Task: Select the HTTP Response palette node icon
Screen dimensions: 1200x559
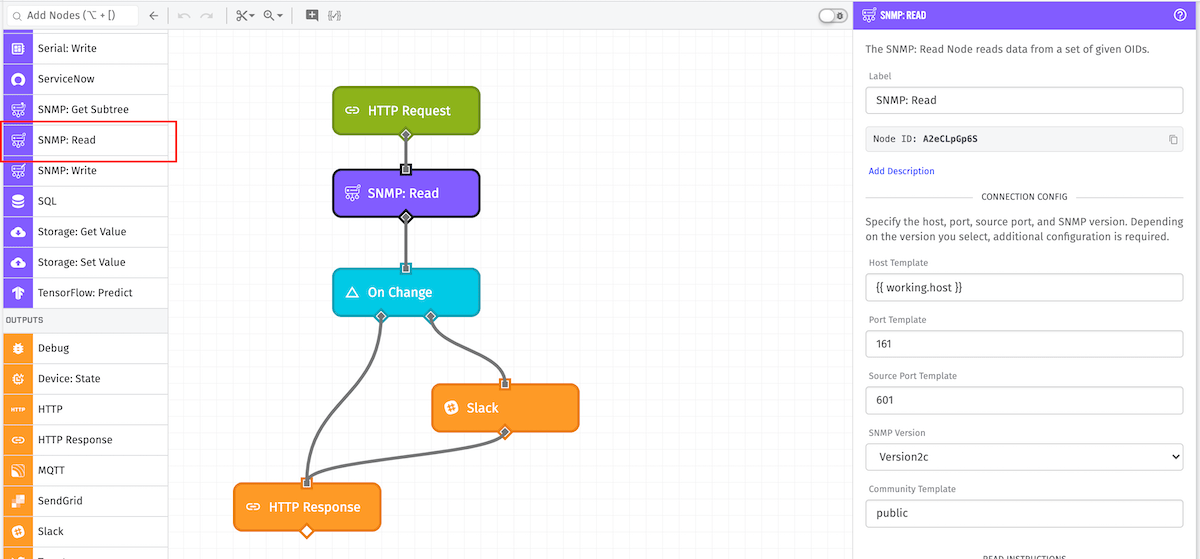Action: coord(17,440)
